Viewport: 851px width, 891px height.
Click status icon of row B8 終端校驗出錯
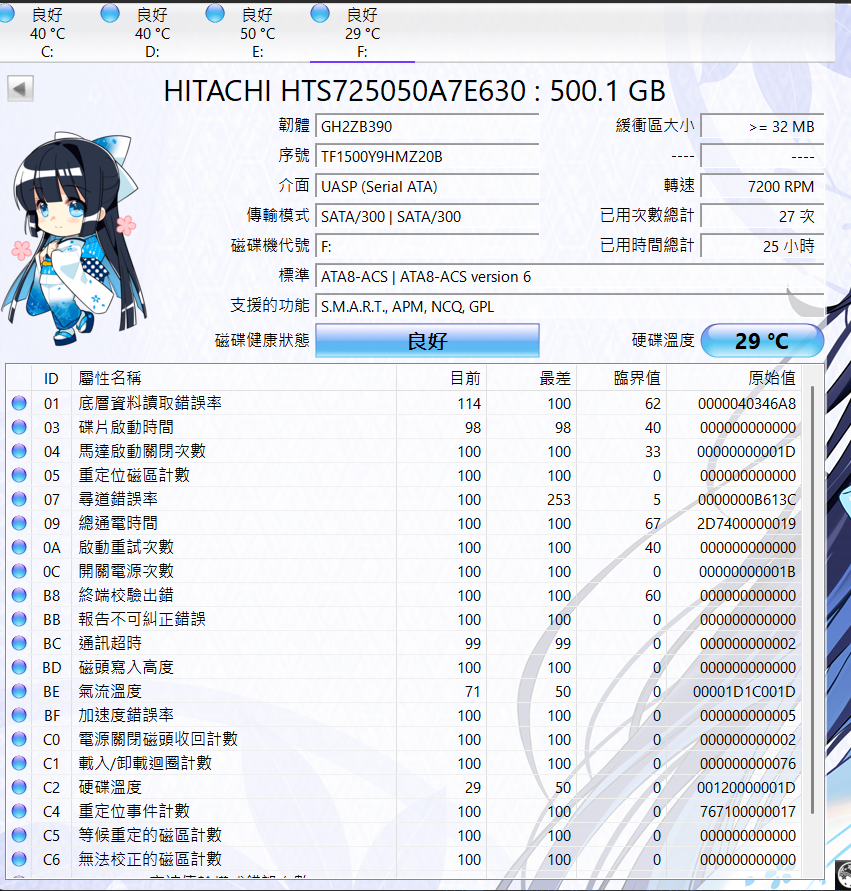tap(19, 595)
